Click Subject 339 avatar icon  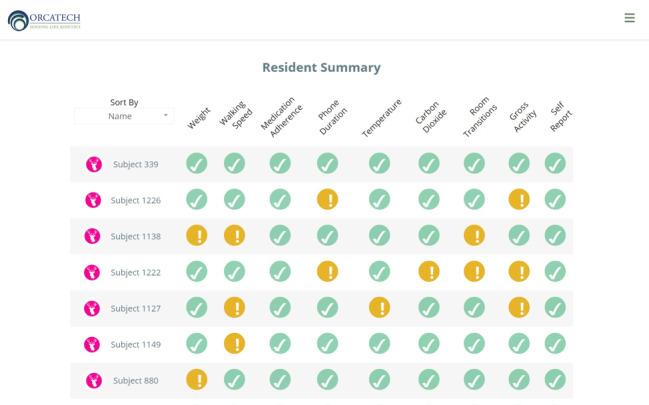pos(94,164)
